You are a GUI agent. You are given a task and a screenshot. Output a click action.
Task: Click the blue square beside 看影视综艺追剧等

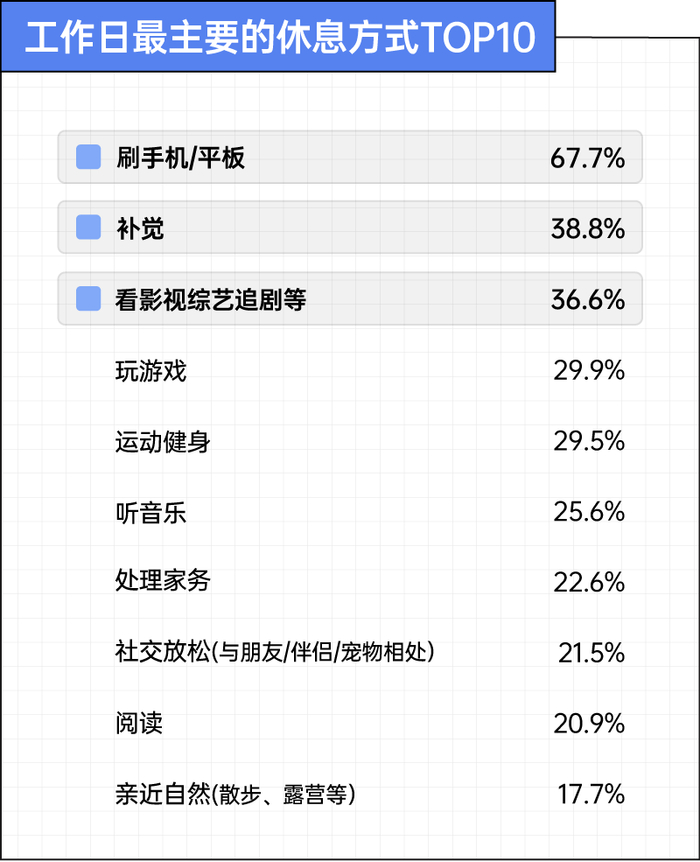tap(88, 299)
